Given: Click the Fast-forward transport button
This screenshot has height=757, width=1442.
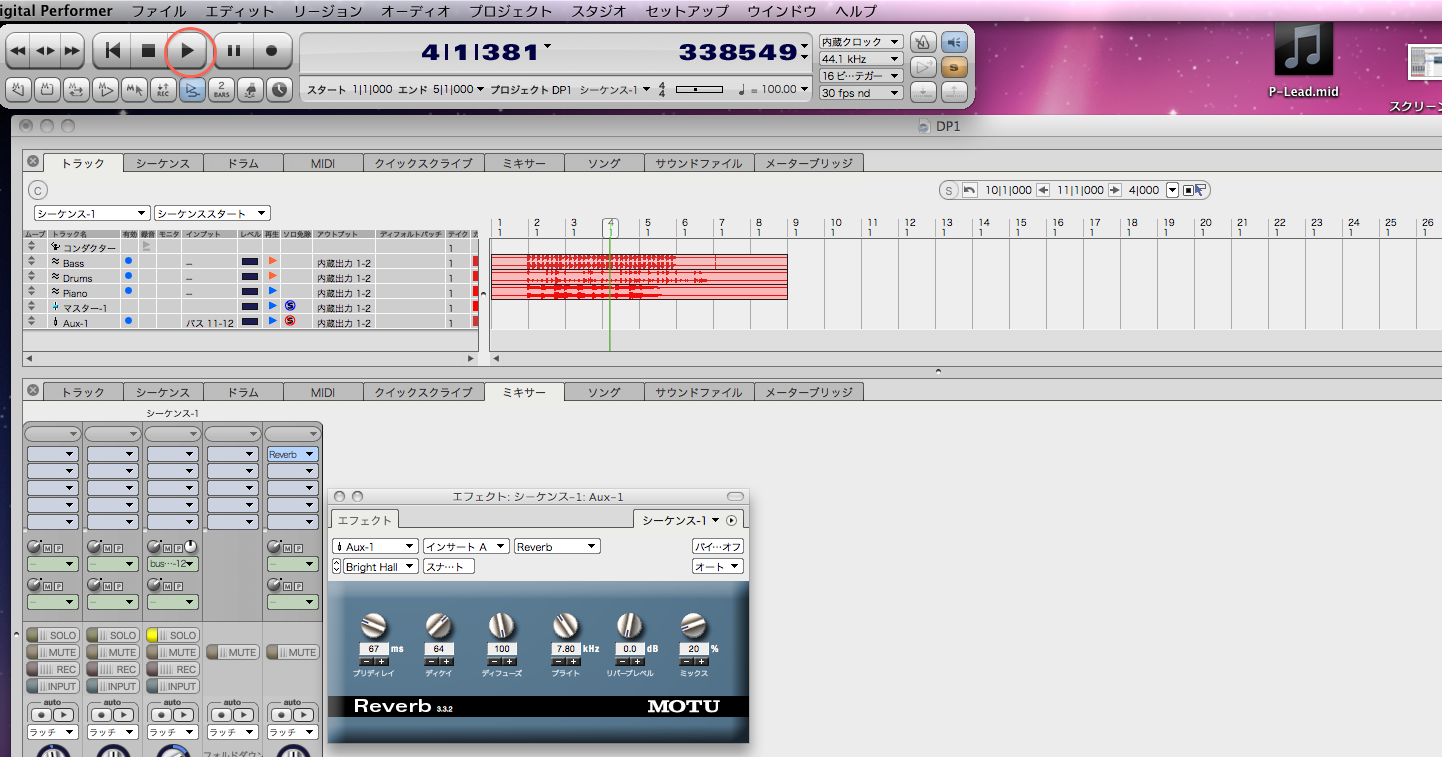Looking at the screenshot, I should [x=71, y=50].
